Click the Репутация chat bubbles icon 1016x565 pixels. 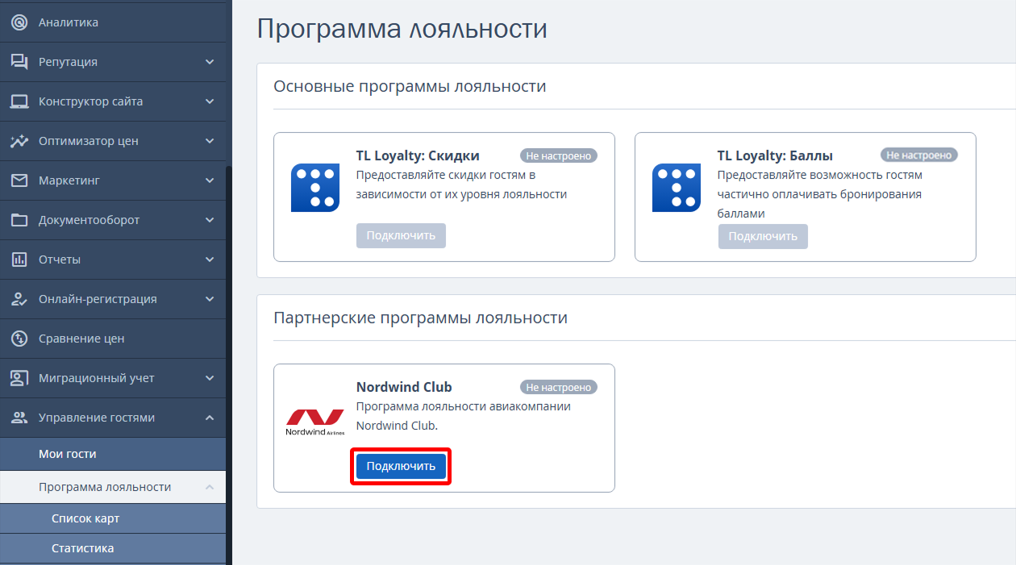[x=19, y=62]
